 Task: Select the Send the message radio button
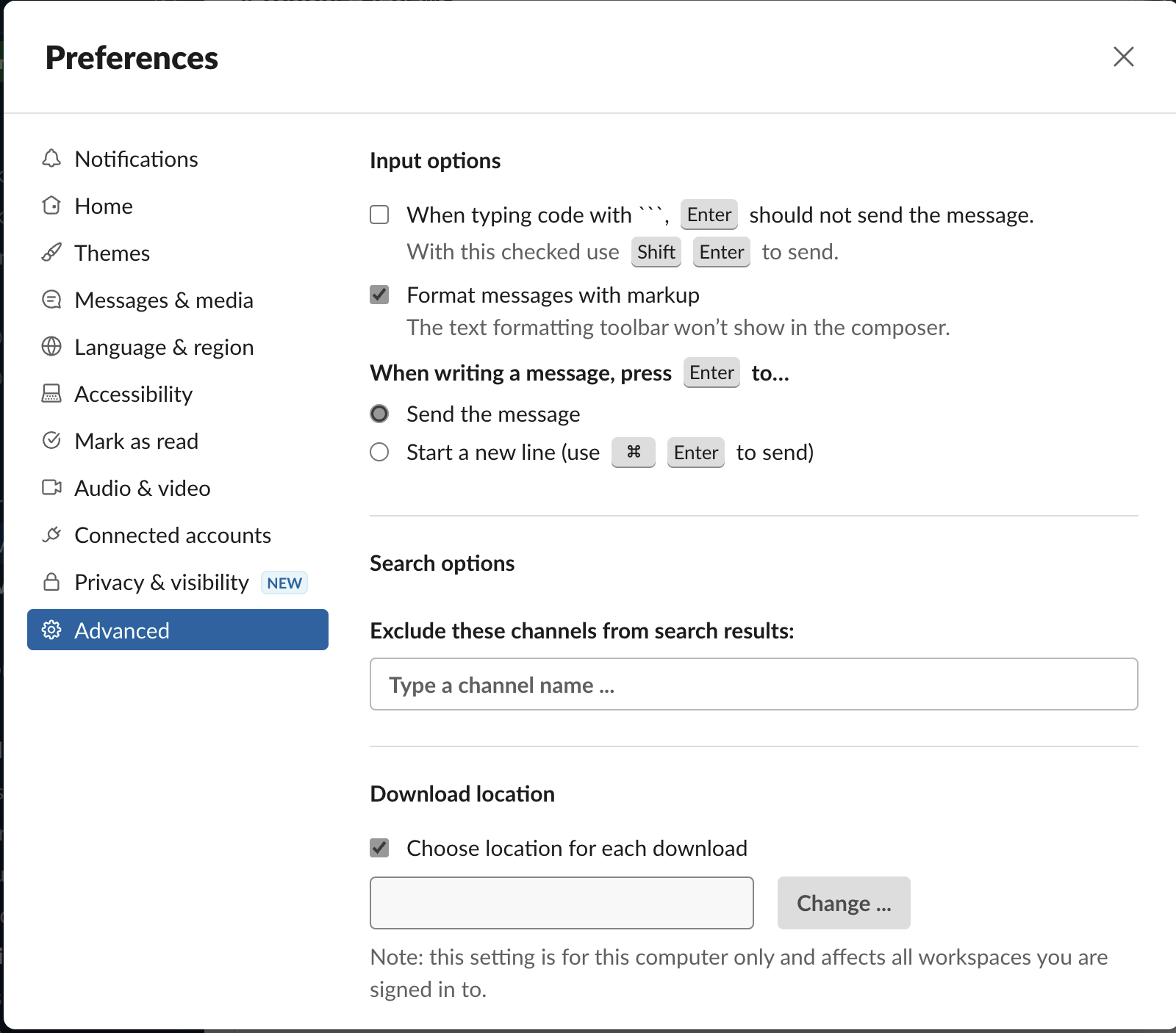click(379, 414)
